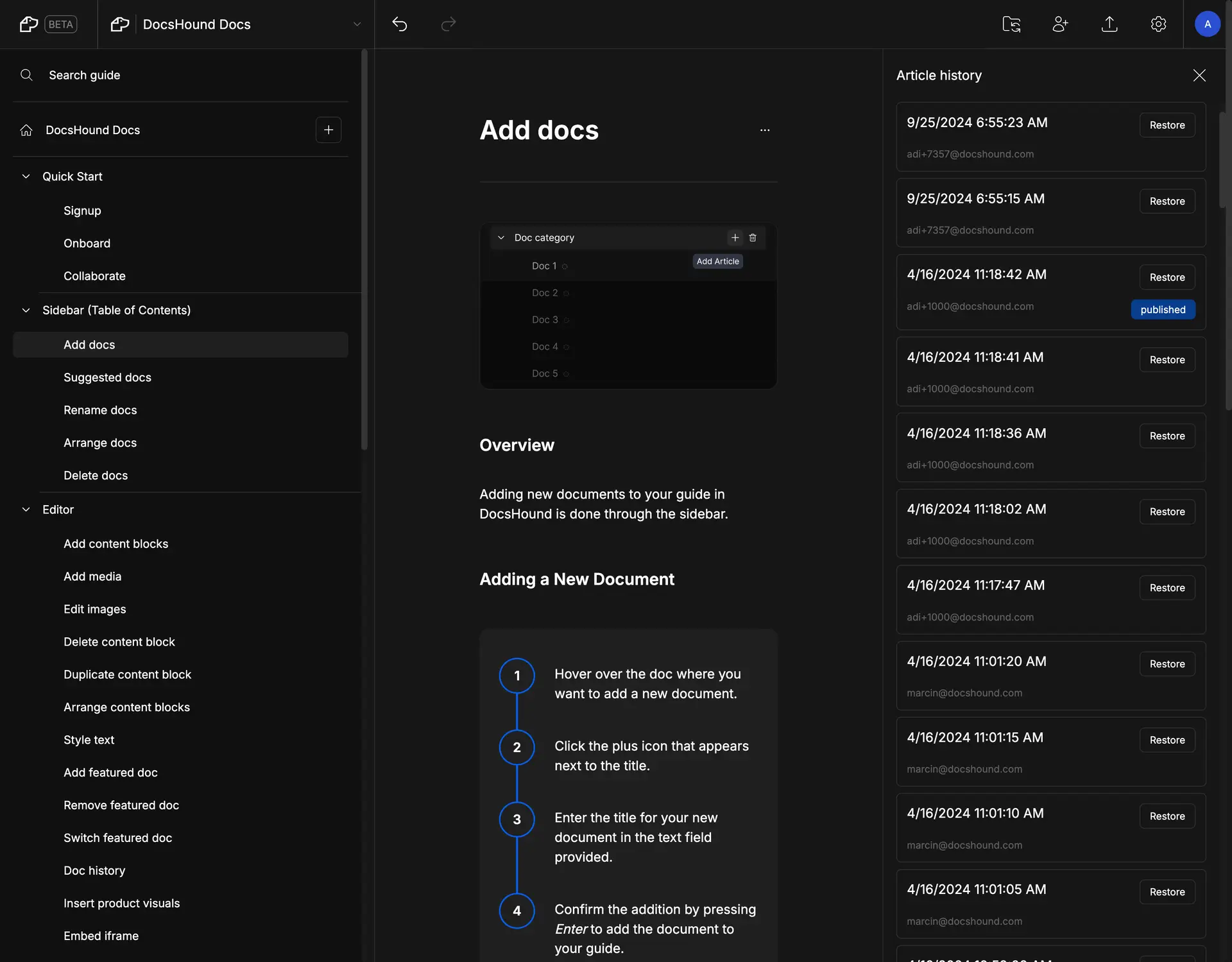1232x962 pixels.
Task: Add a new item with sidebar plus button
Action: coord(329,130)
